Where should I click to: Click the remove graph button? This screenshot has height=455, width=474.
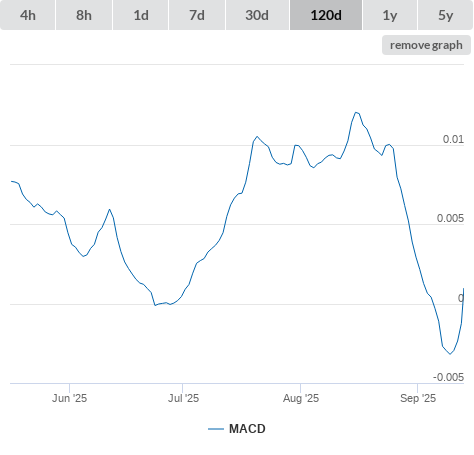click(x=426, y=45)
